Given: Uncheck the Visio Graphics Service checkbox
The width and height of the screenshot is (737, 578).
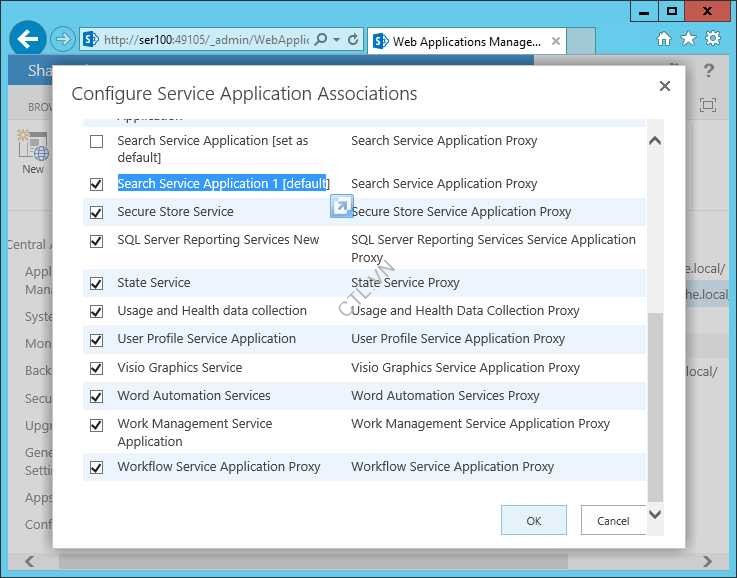Looking at the screenshot, I should pos(96,368).
